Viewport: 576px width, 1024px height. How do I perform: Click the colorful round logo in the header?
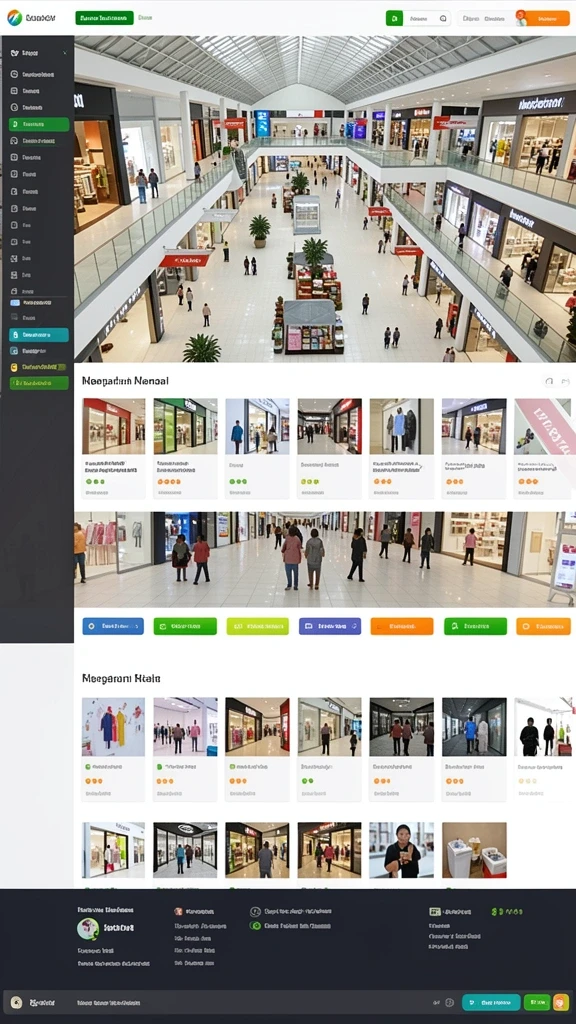tap(14, 18)
